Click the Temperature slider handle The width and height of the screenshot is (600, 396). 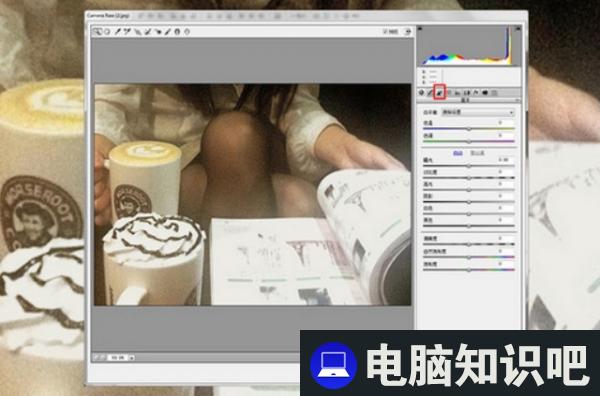coord(469,129)
